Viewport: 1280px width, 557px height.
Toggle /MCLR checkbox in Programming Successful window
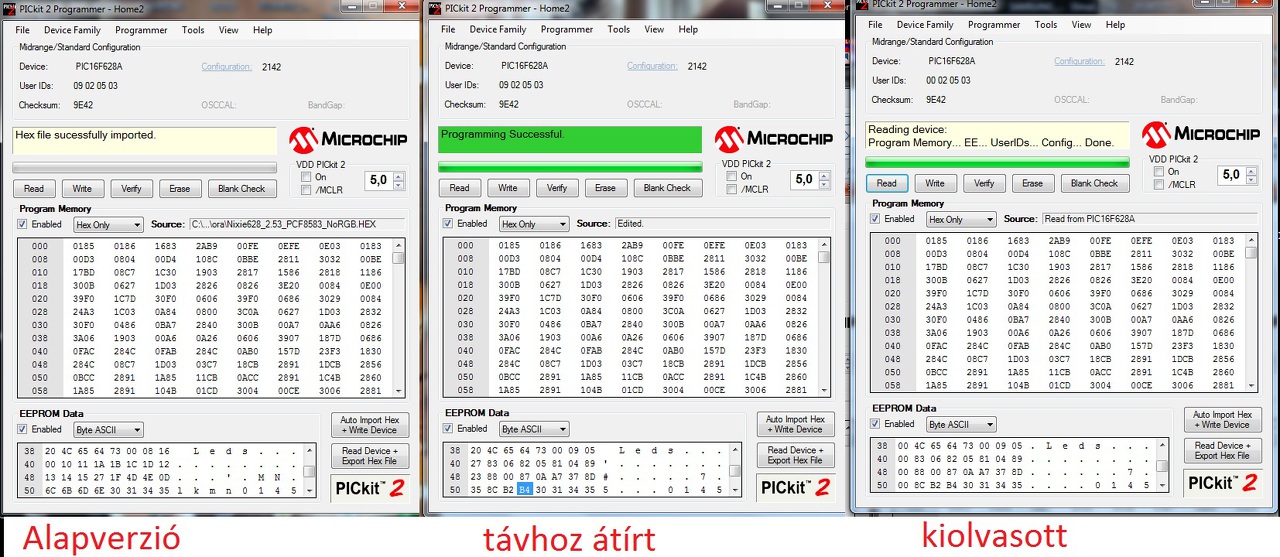point(732,189)
